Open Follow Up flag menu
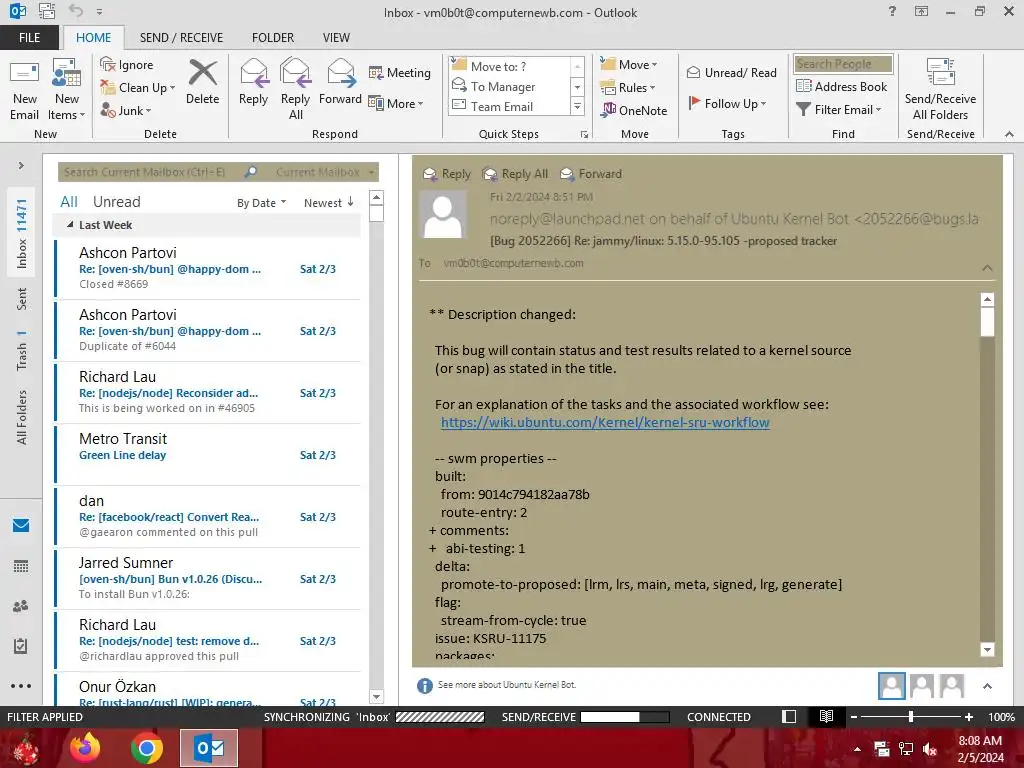Screen dimensions: 1024x768 pyautogui.click(x=727, y=103)
